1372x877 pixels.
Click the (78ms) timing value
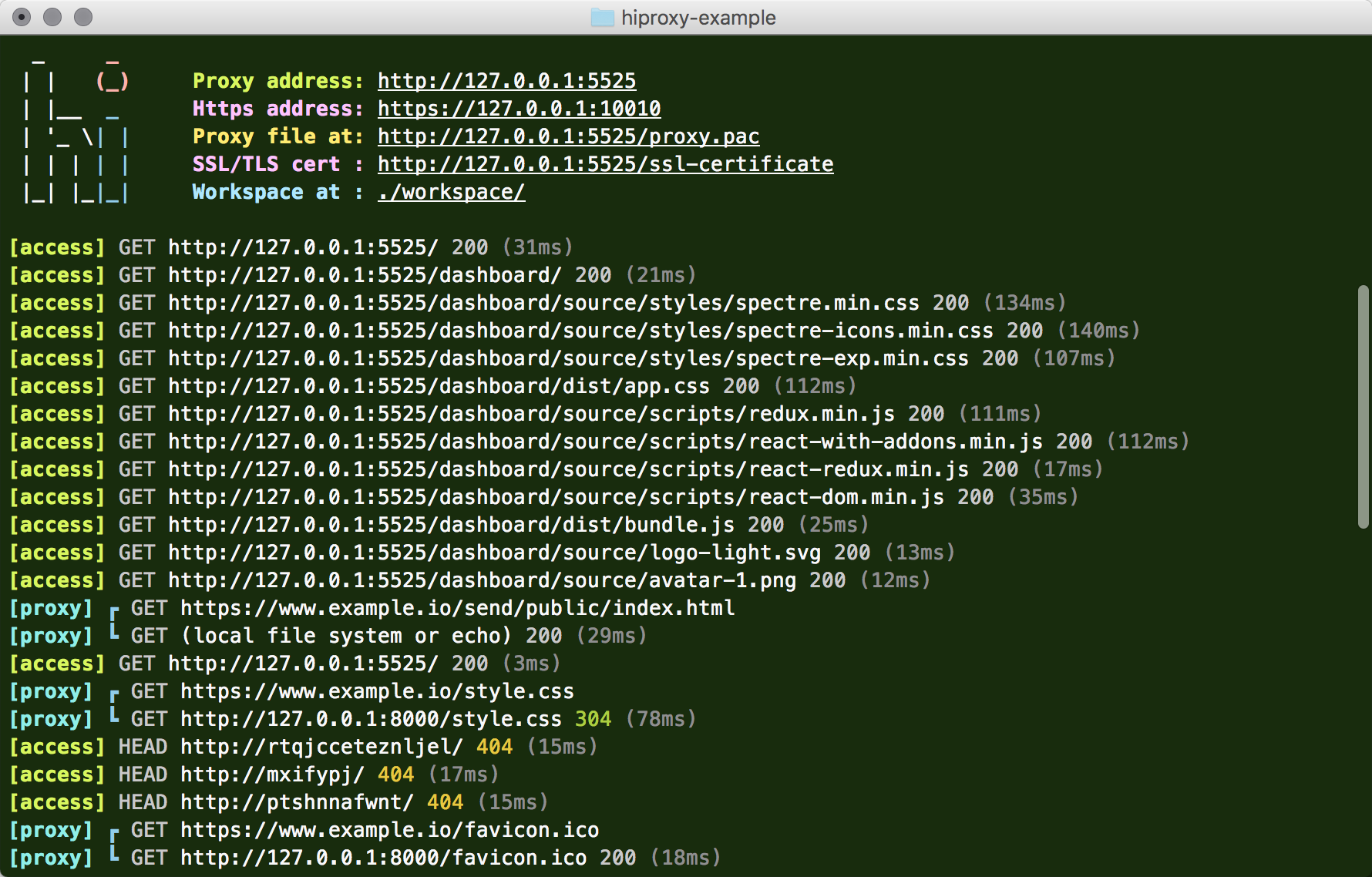click(x=661, y=719)
